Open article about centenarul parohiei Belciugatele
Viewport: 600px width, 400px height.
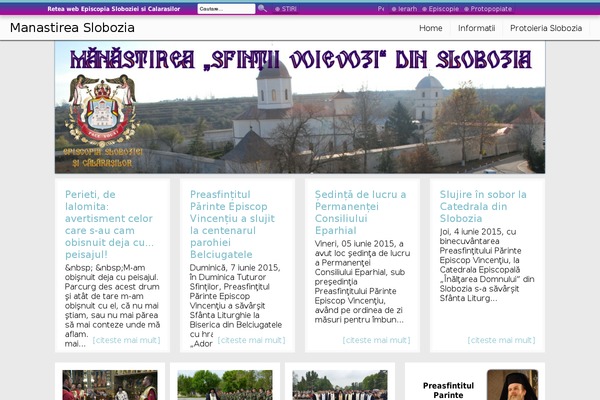[233, 224]
